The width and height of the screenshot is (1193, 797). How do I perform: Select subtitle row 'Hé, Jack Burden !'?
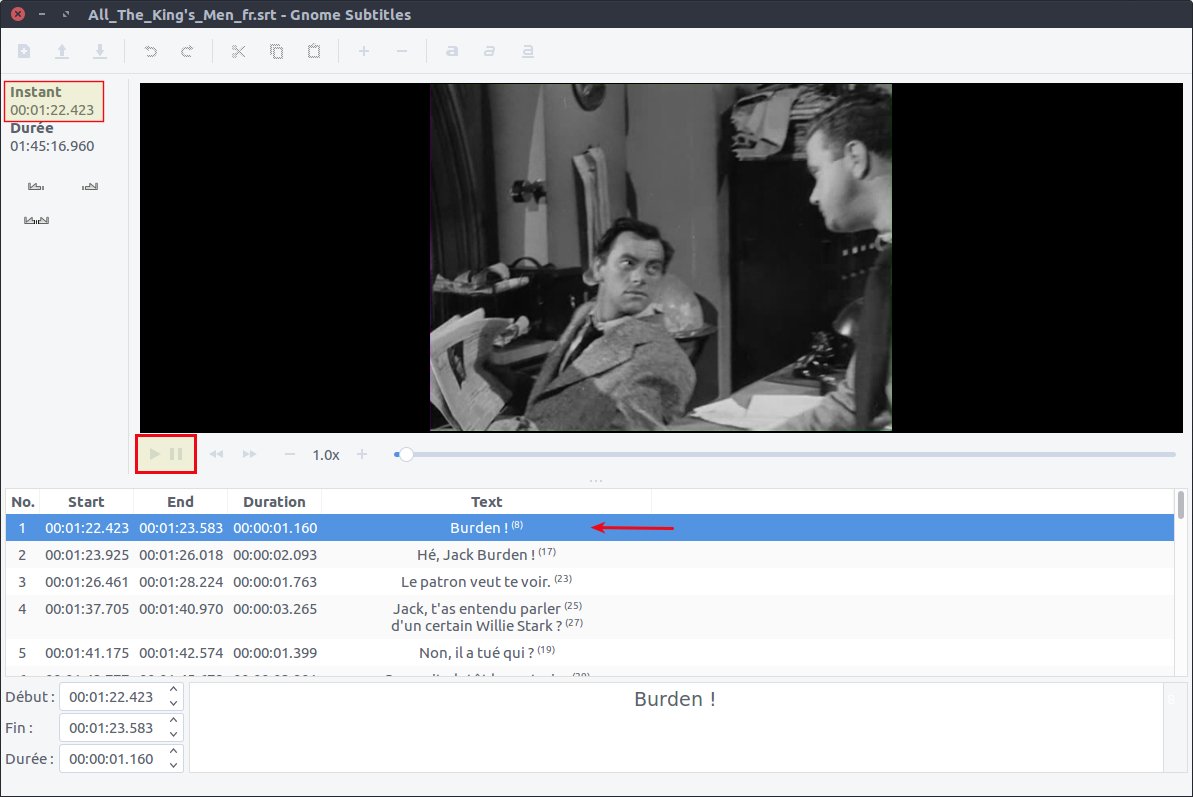[x=590, y=555]
